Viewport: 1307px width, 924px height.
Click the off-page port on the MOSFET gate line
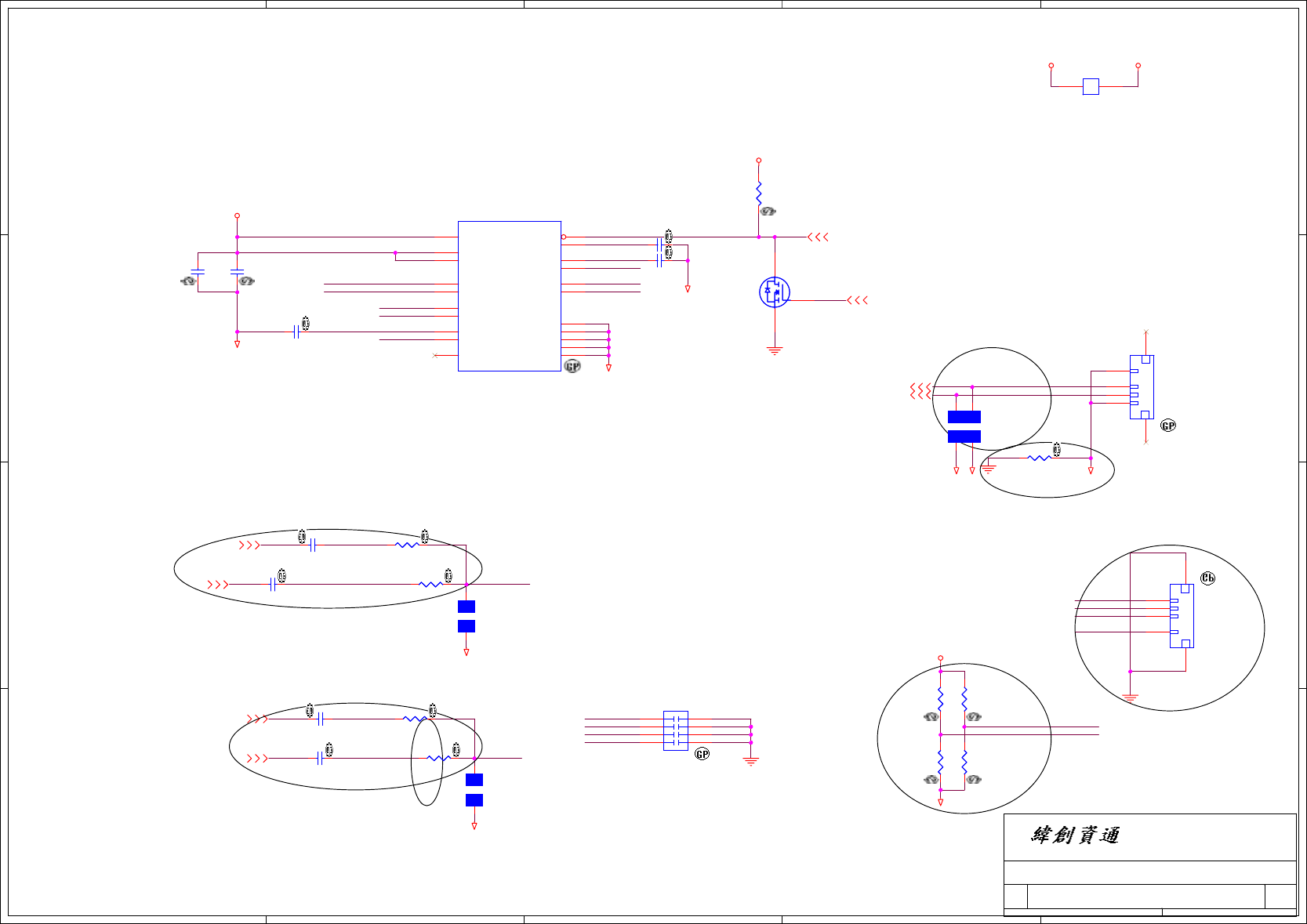click(858, 300)
